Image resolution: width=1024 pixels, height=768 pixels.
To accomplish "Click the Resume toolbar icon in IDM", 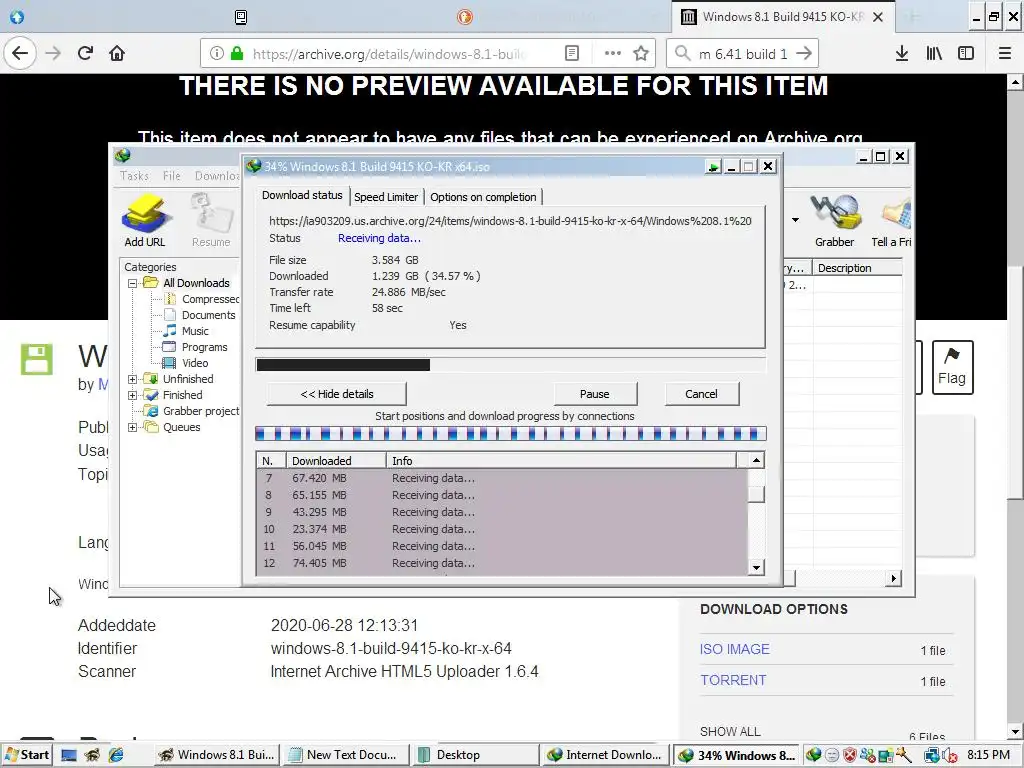I will coord(211,219).
